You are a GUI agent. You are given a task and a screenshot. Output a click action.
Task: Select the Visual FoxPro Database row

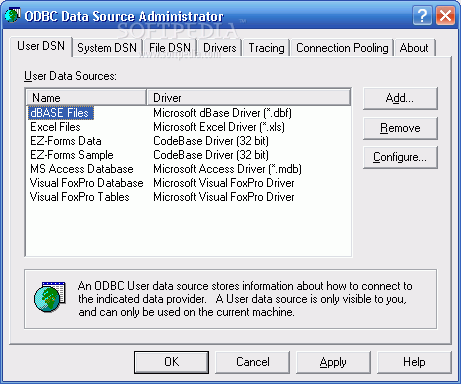[x=87, y=183]
